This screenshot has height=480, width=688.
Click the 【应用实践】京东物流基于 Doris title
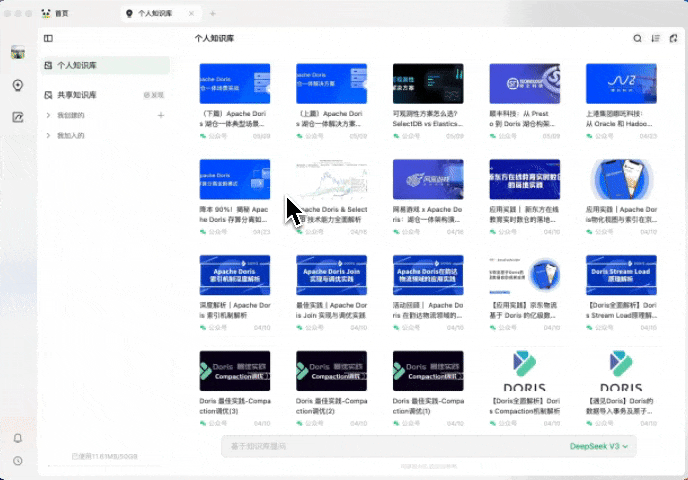point(524,310)
